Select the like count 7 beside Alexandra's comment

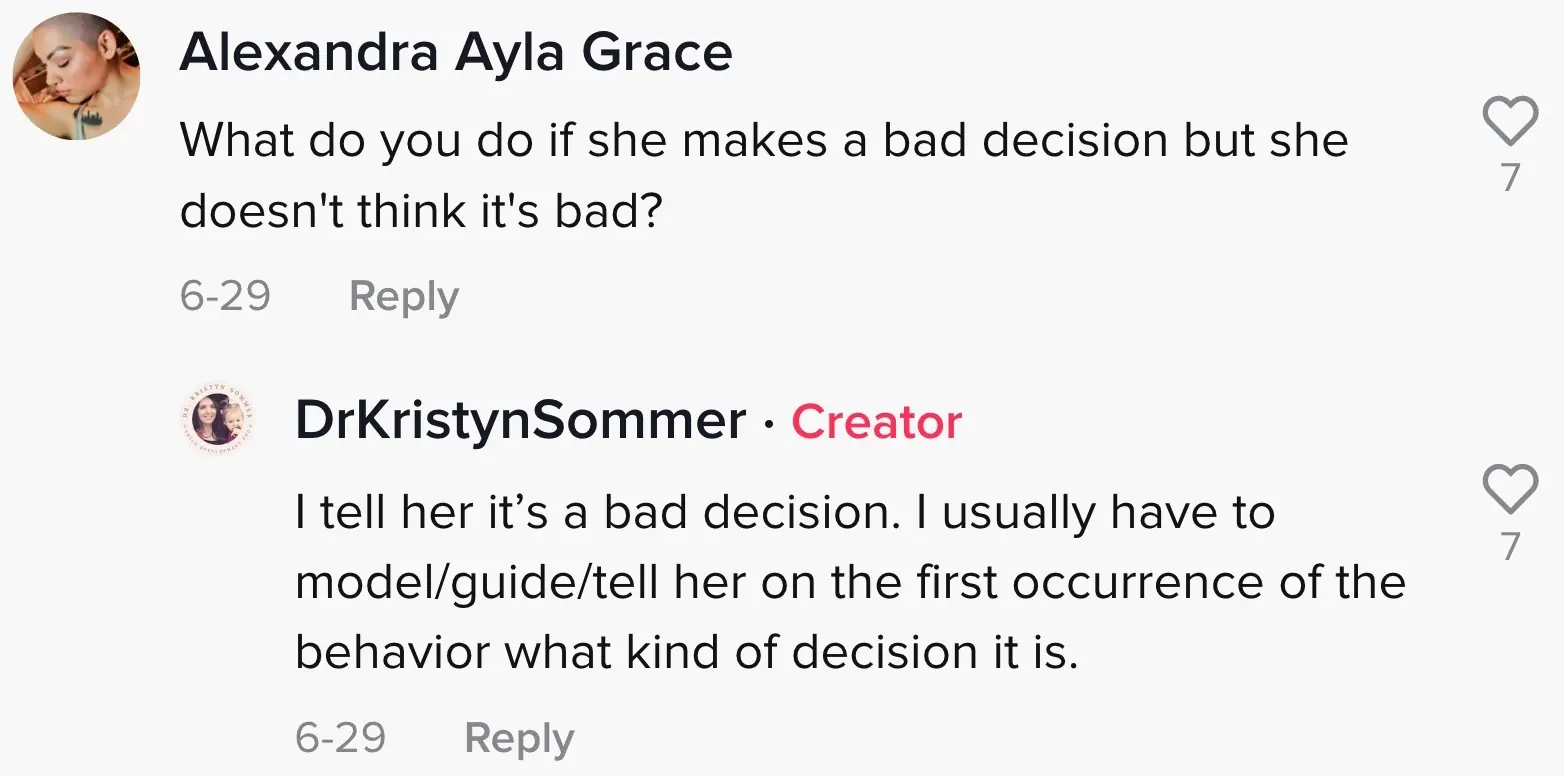(1510, 177)
